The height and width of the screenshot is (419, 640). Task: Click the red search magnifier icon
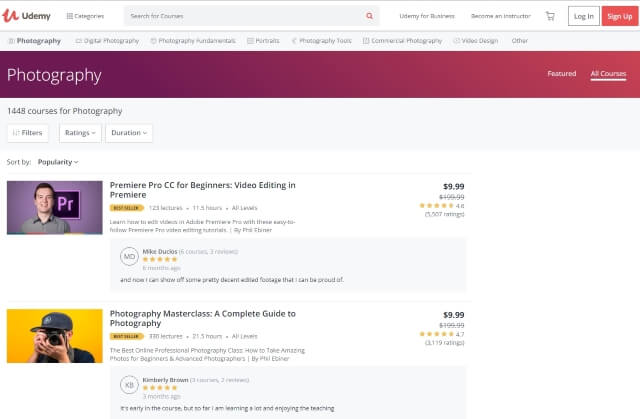pyautogui.click(x=369, y=16)
